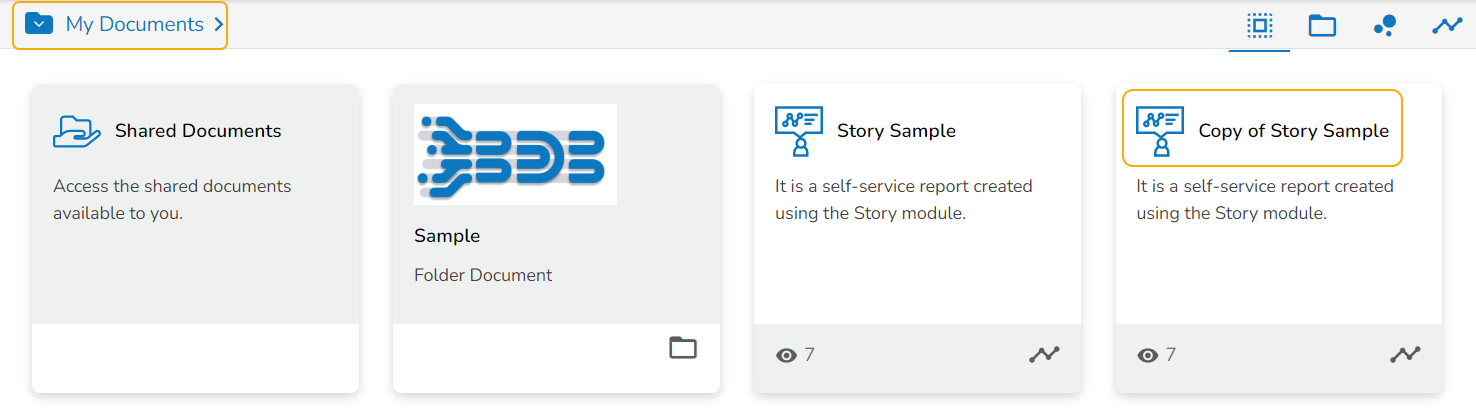Image resolution: width=1476 pixels, height=415 pixels.
Task: Click the story-type chart icon on Story Sample
Action: (x=1044, y=354)
